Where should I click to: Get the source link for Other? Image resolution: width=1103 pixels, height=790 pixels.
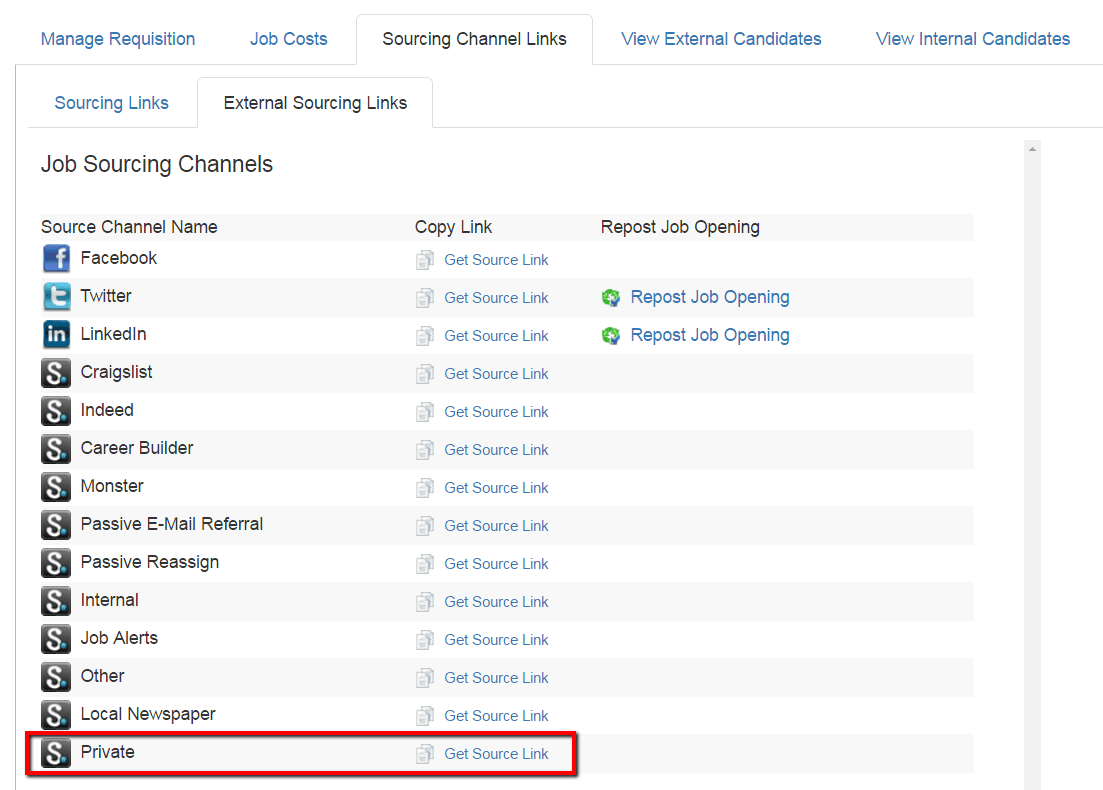pyautogui.click(x=496, y=678)
